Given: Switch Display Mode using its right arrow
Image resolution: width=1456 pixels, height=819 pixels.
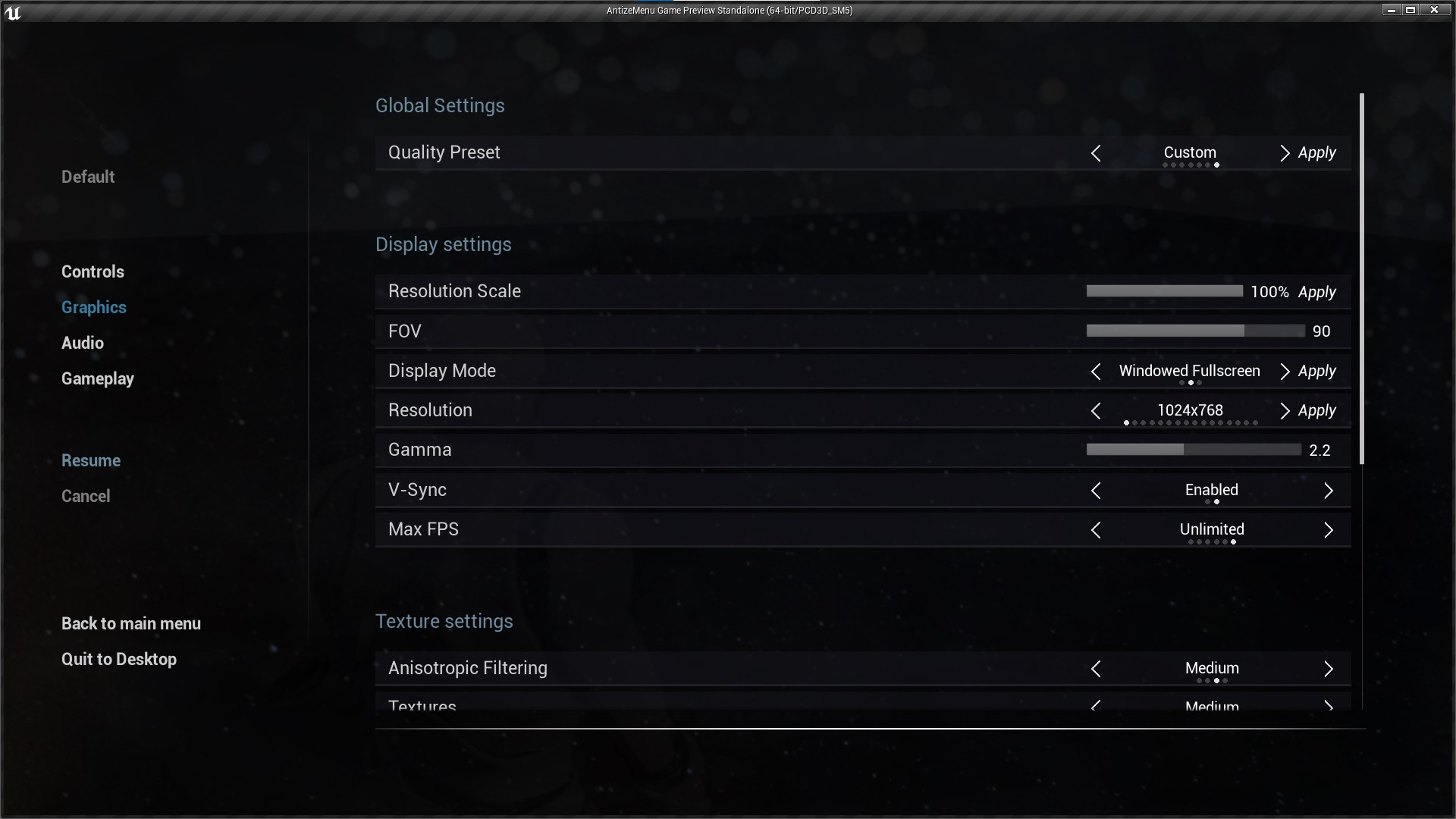Looking at the screenshot, I should pyautogui.click(x=1284, y=372).
